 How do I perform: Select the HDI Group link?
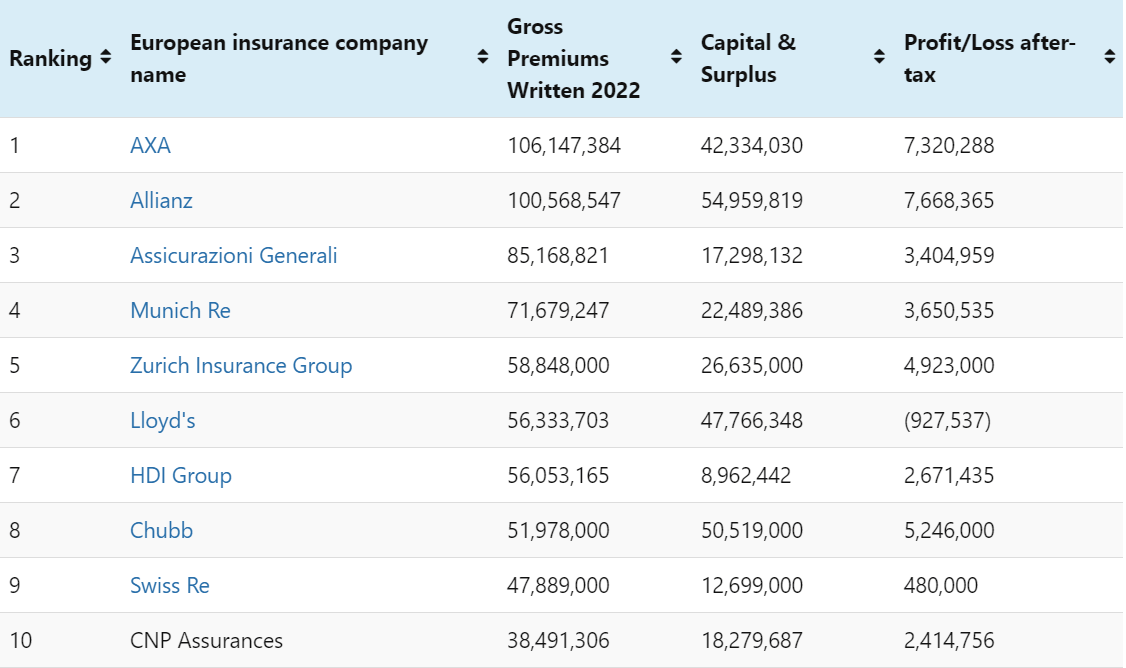tap(181, 476)
